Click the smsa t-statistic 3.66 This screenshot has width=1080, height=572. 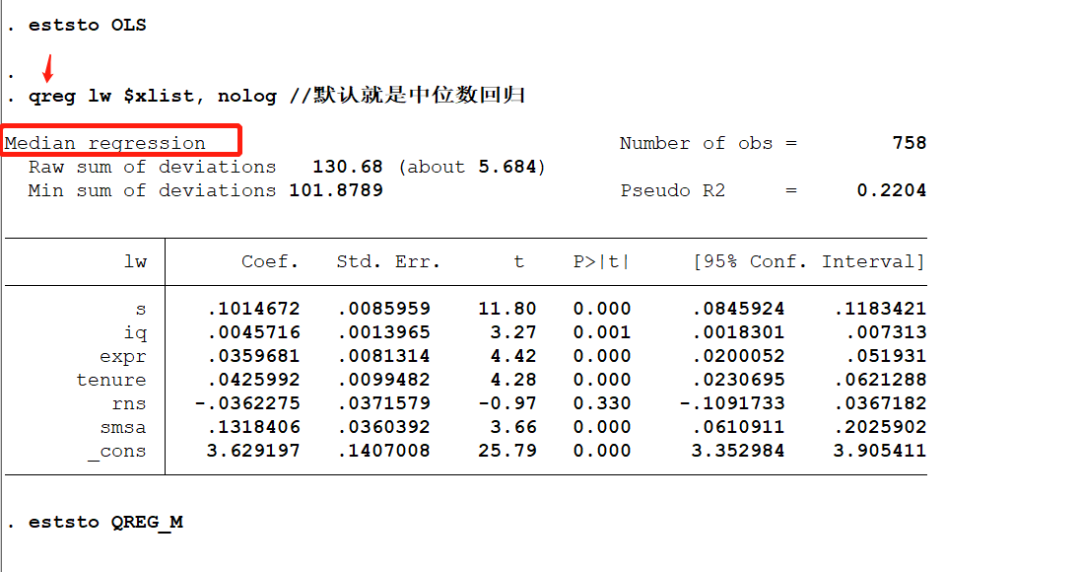pyautogui.click(x=513, y=428)
